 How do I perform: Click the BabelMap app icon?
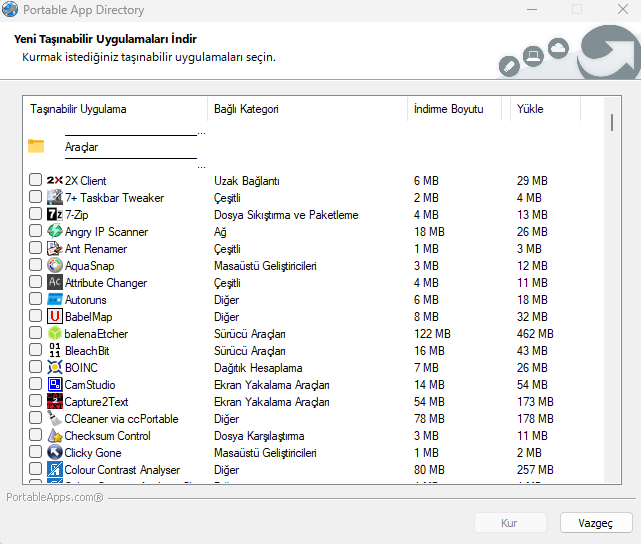[x=54, y=316]
